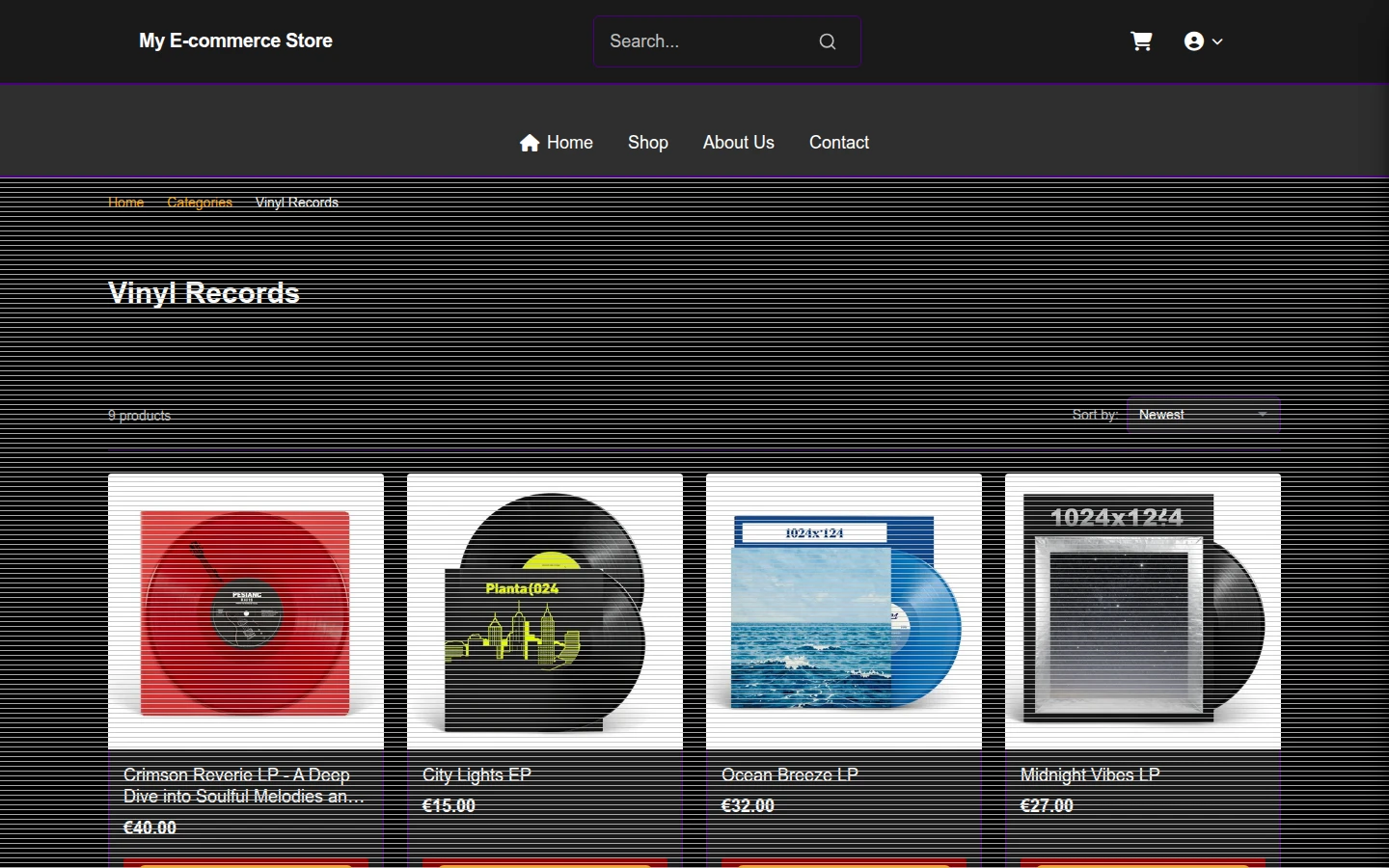Click the €15.00 price text

tap(449, 805)
